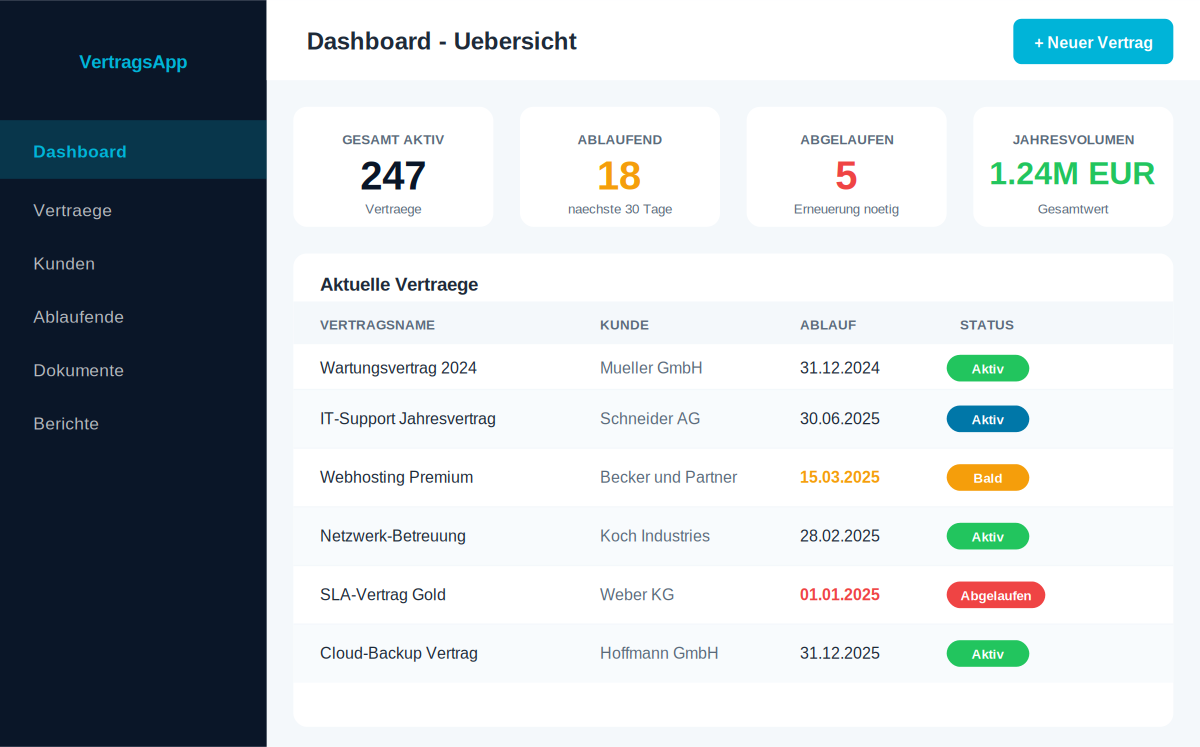The image size is (1200, 747).
Task: Click the Kunde column header
Action: tap(624, 325)
